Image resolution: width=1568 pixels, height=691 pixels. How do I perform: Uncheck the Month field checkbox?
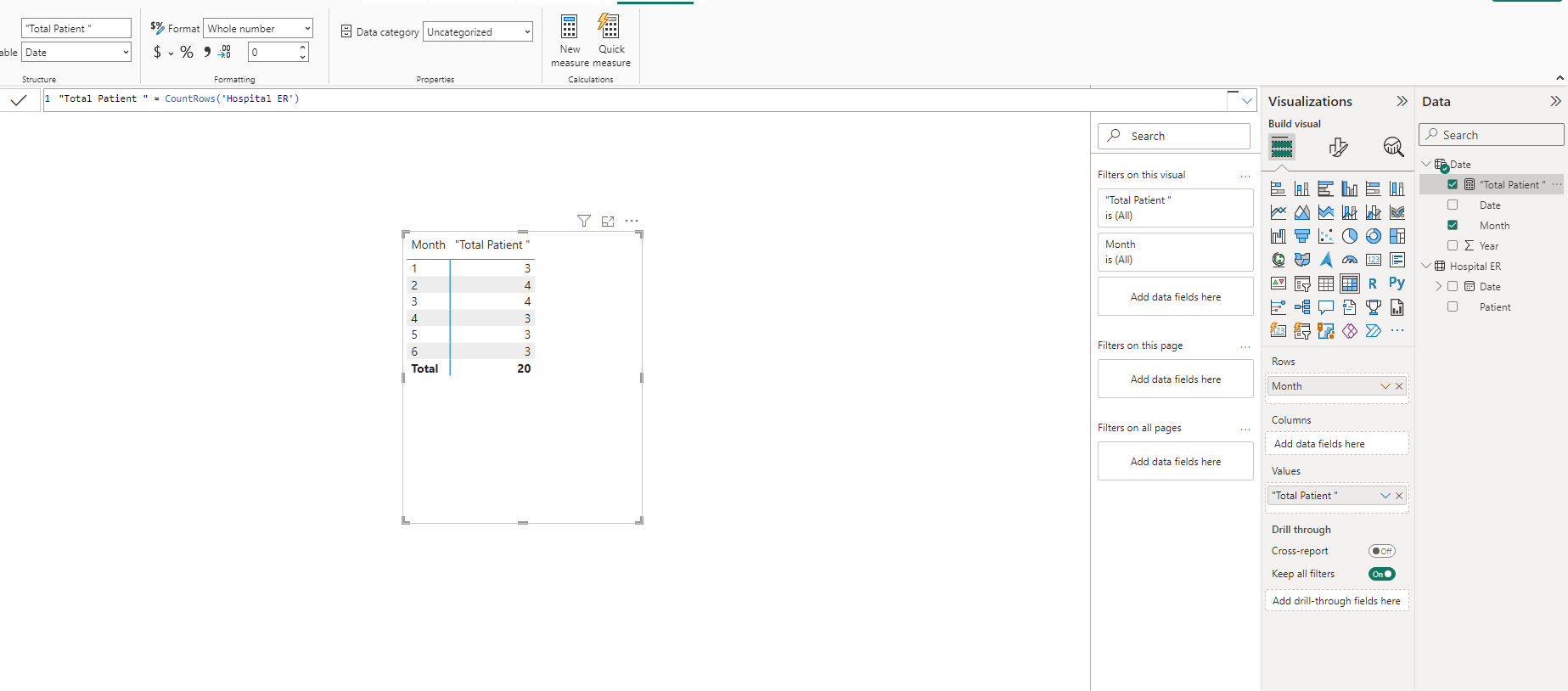(1453, 226)
